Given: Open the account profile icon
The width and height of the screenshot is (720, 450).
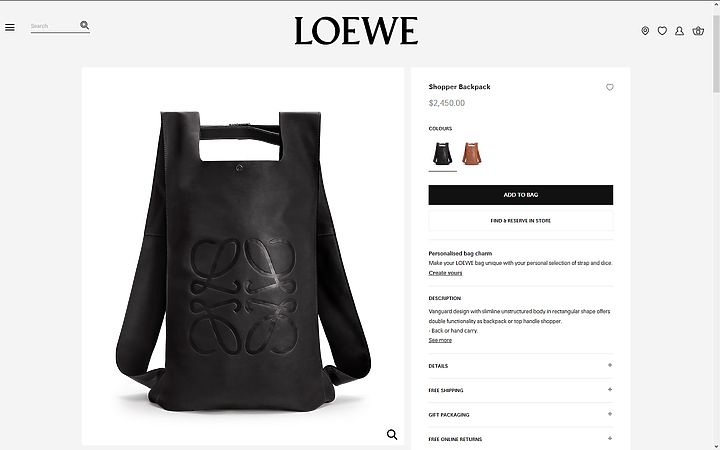Looking at the screenshot, I should tap(680, 31).
